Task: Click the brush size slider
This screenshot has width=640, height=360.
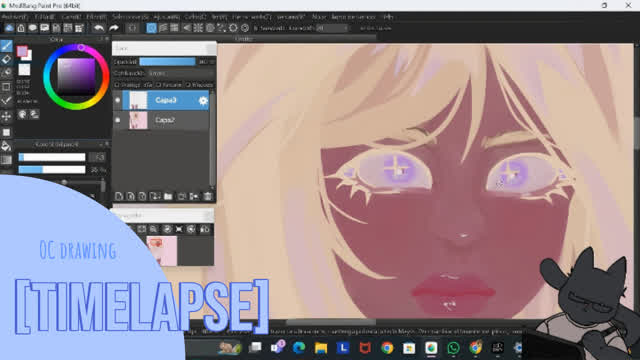Action: (52, 157)
